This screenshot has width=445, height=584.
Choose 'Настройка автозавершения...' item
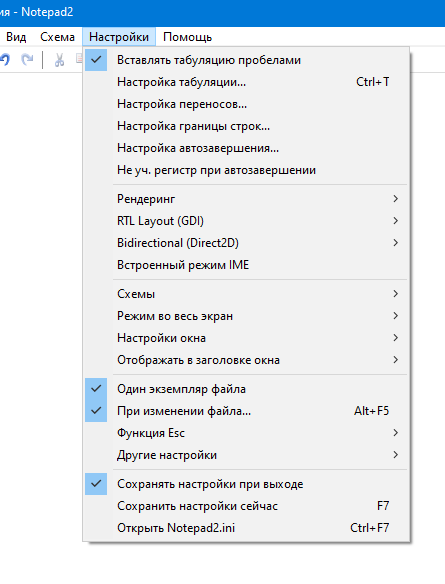tap(247, 148)
